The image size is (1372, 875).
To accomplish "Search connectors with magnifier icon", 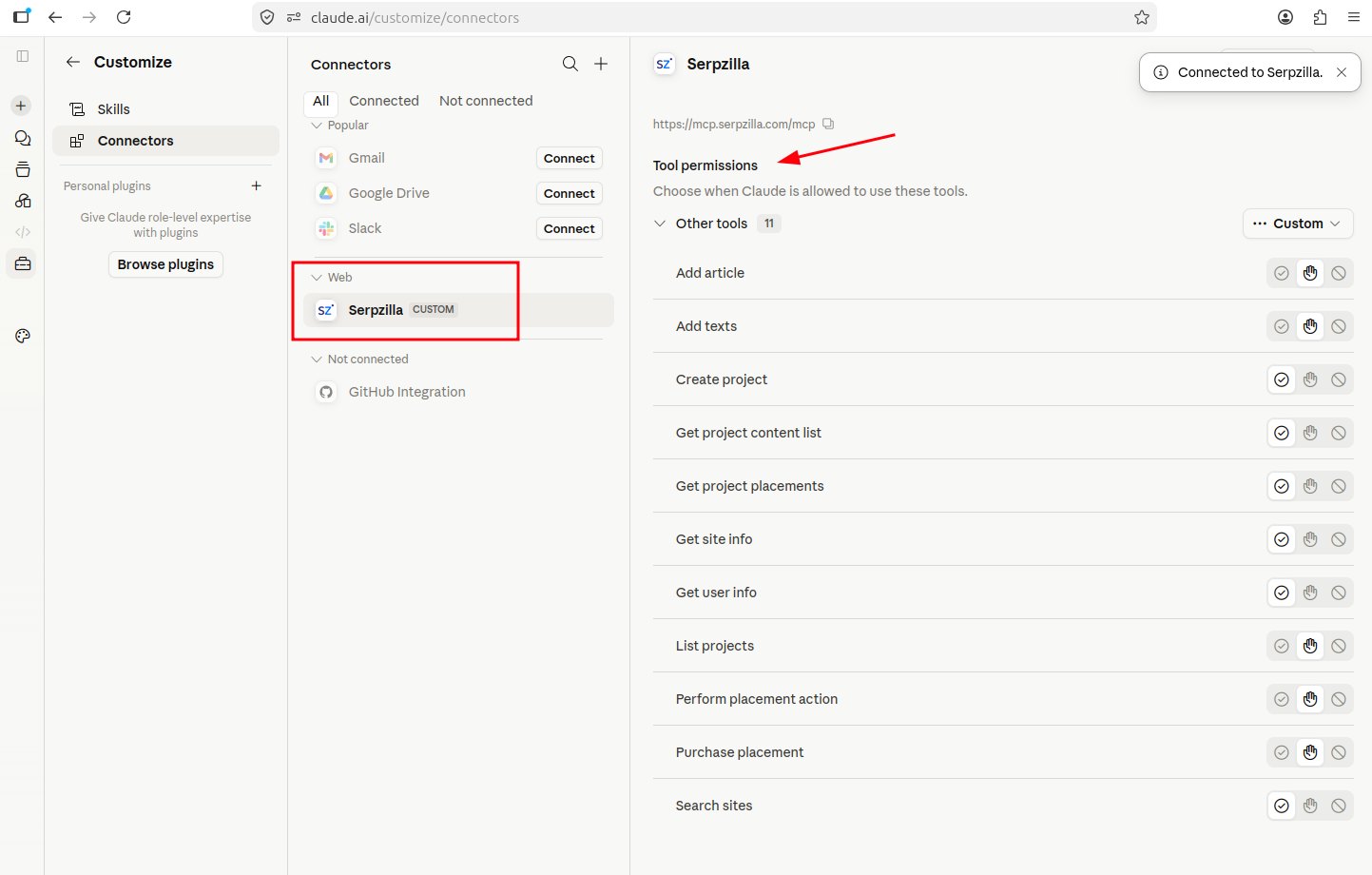I will point(570,64).
